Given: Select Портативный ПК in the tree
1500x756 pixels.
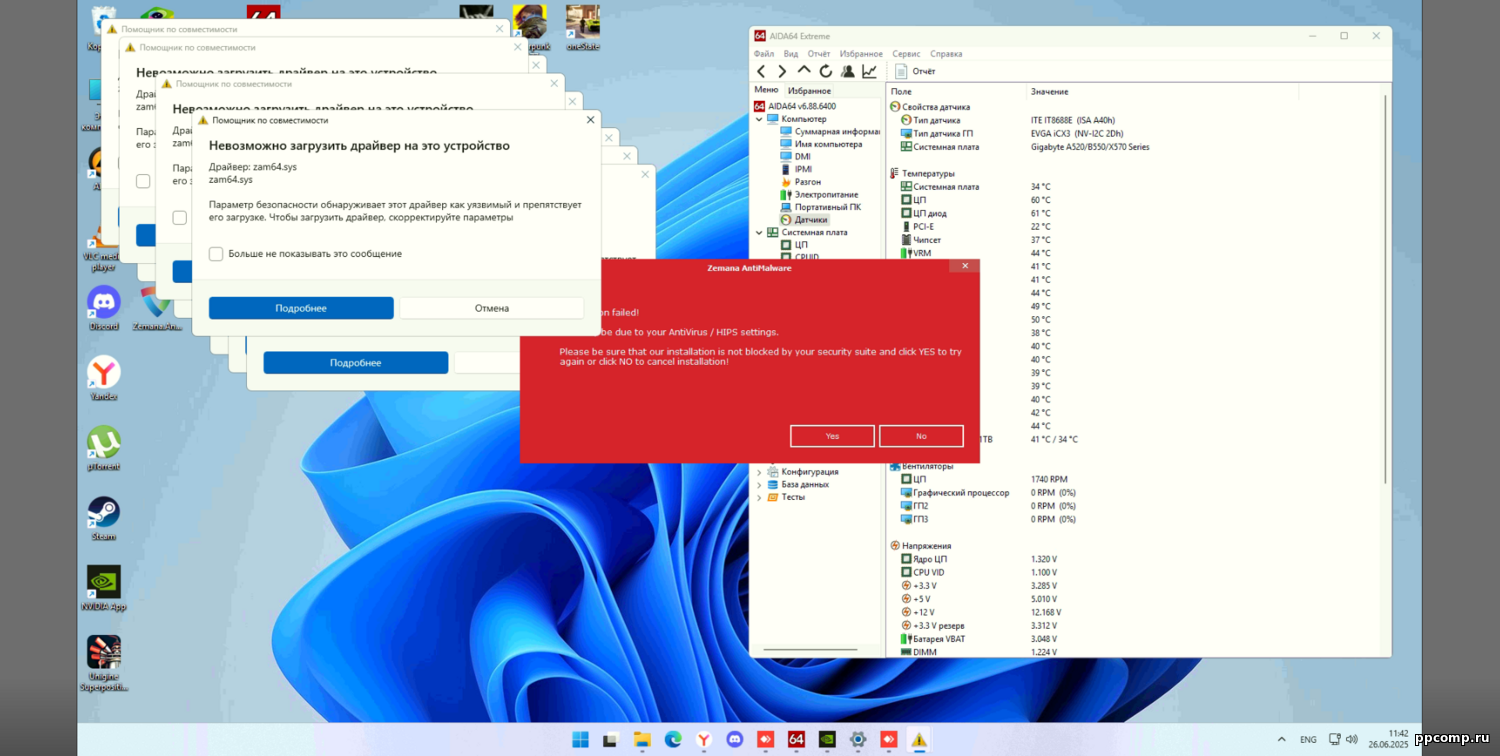Looking at the screenshot, I should 820,207.
